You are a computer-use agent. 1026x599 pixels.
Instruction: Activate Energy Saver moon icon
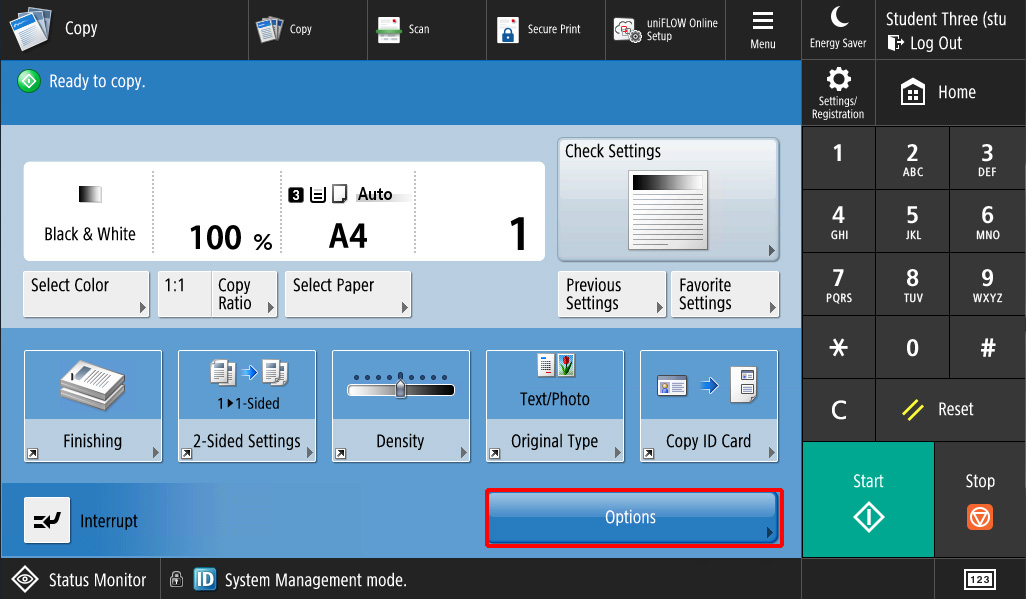tap(838, 28)
